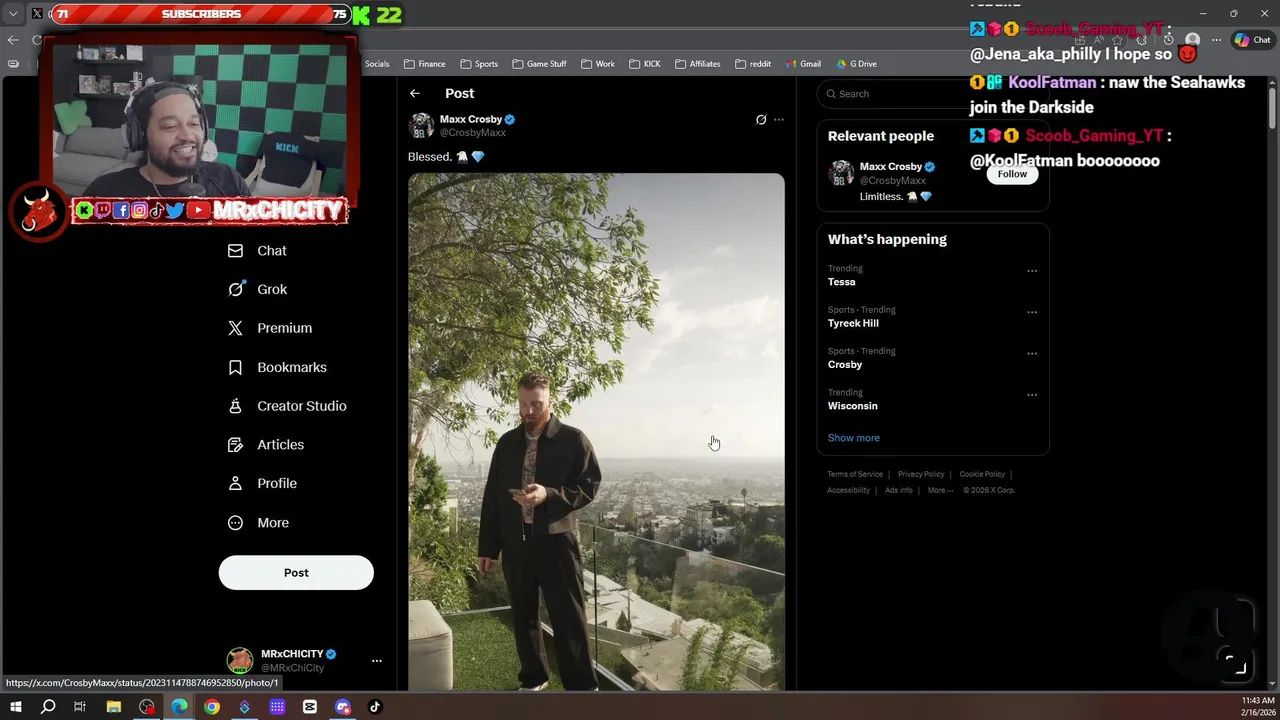Open the Affiliates bookmarks folder

point(697,64)
